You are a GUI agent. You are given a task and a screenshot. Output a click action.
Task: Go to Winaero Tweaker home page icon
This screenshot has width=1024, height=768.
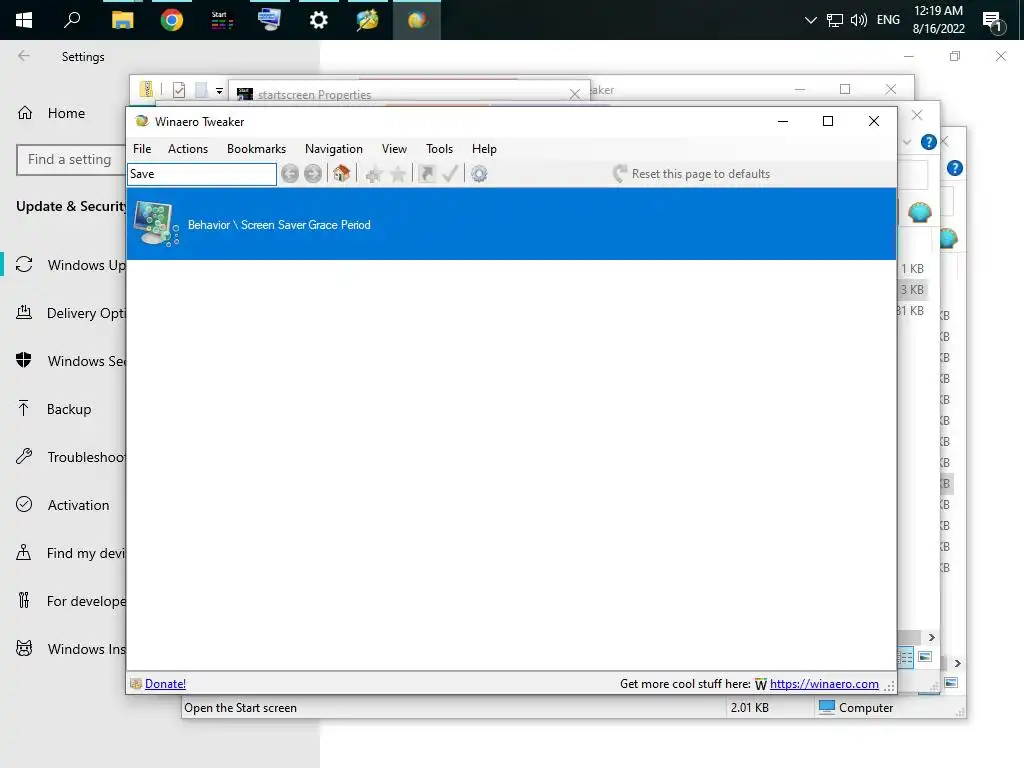(341, 174)
